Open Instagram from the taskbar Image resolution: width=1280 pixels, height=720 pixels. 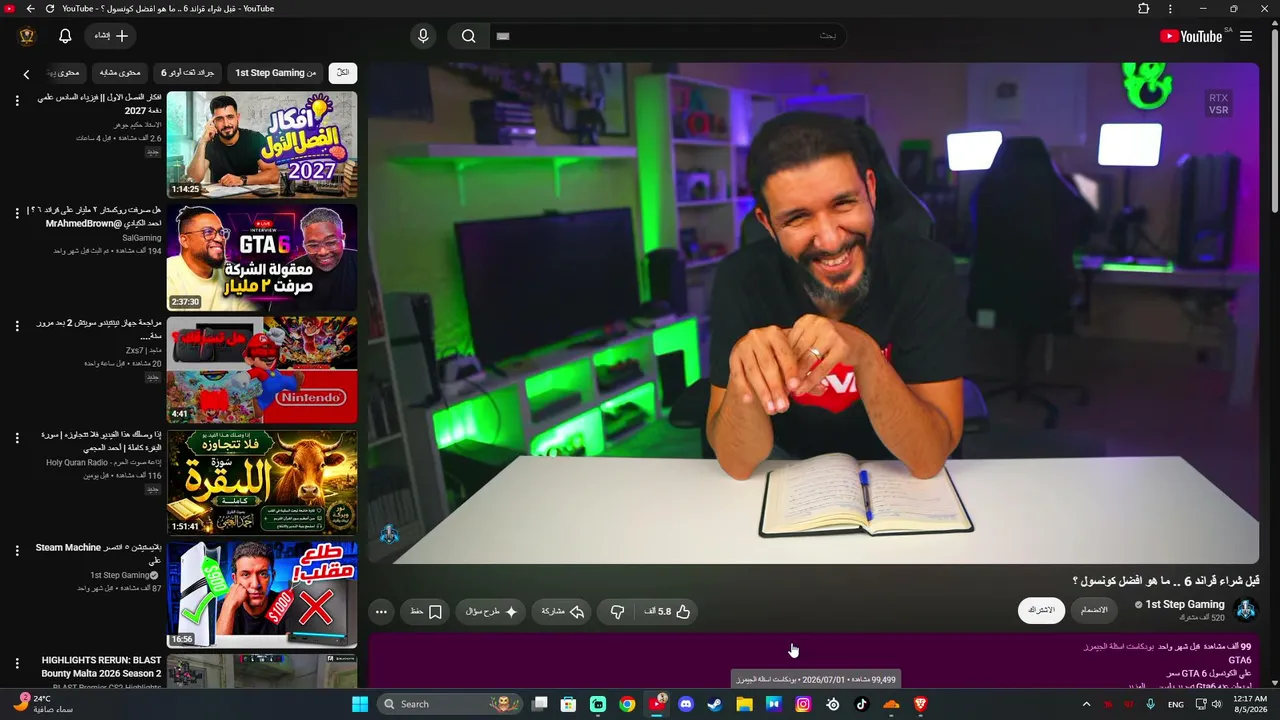pyautogui.click(x=803, y=704)
